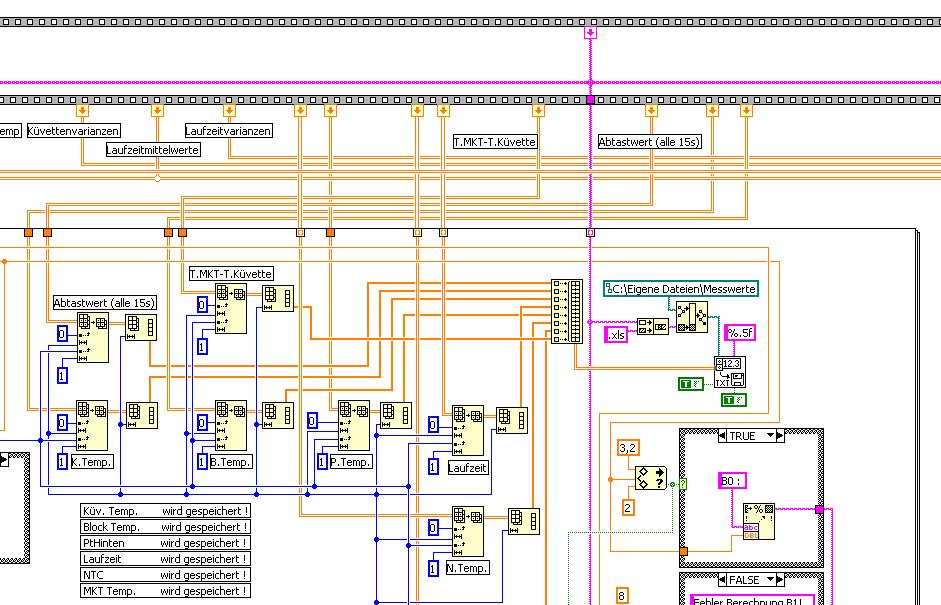Click the .xls string constant

coord(616,335)
